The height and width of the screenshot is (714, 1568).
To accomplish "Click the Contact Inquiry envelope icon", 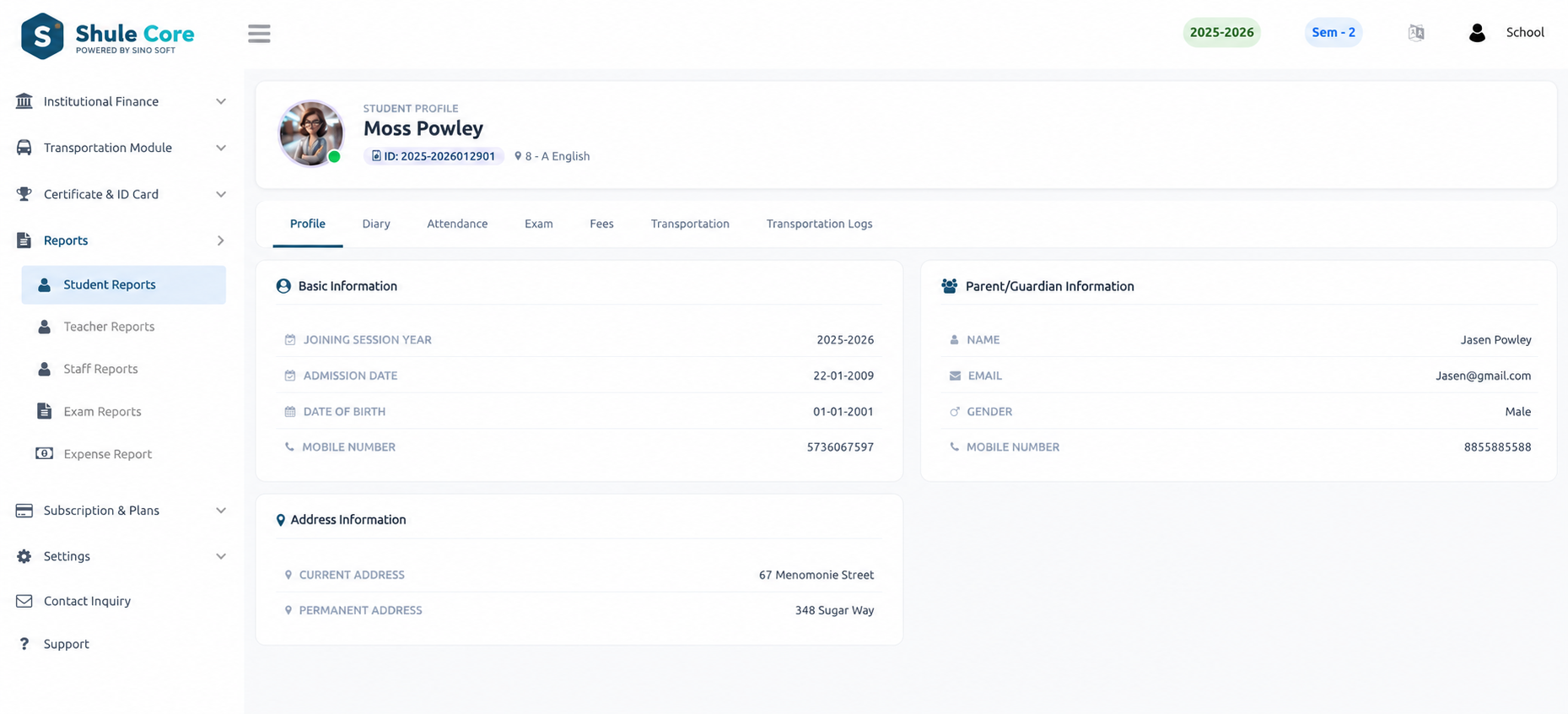I will click(24, 601).
